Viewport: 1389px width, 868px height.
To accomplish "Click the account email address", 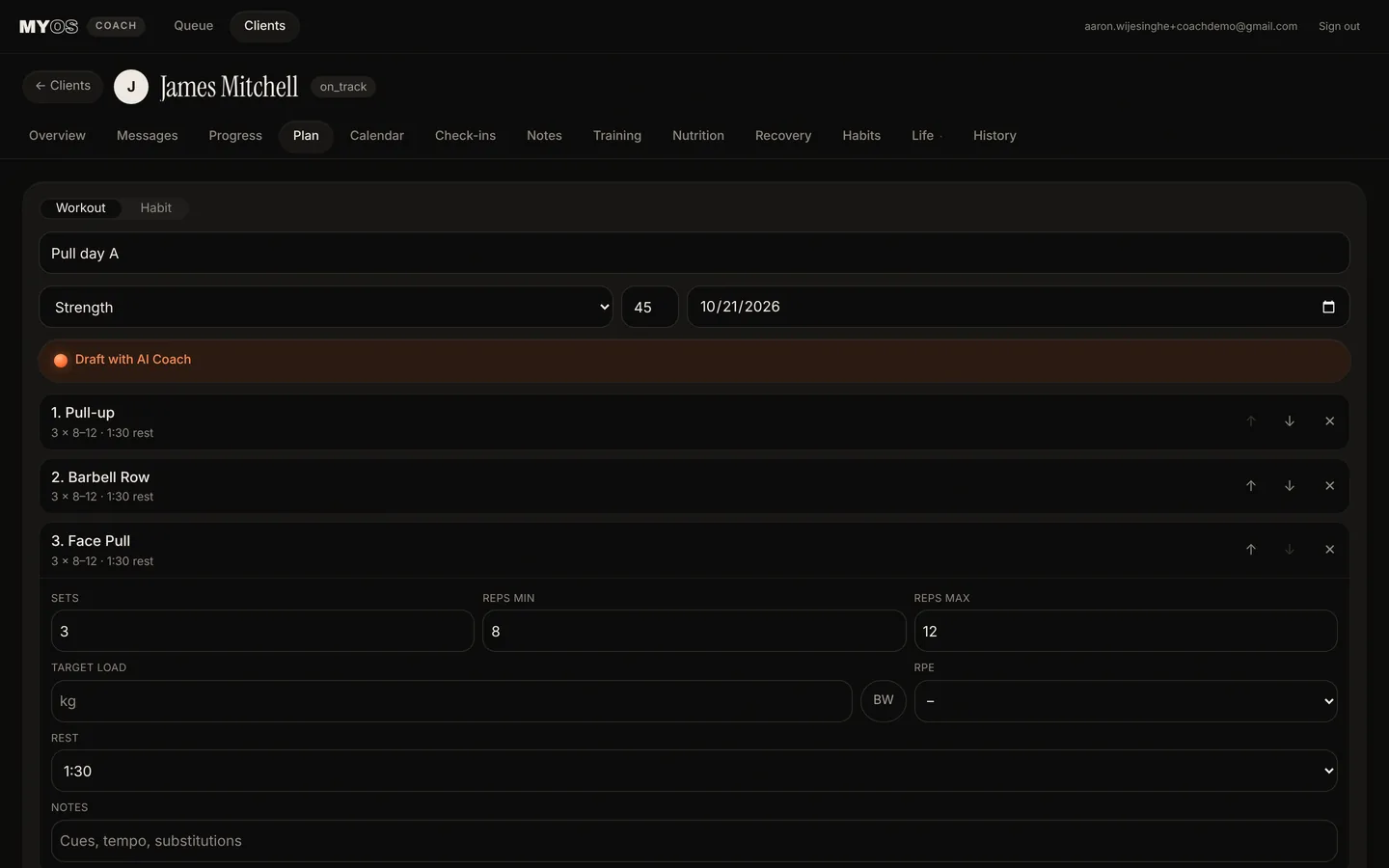I will (x=1190, y=26).
